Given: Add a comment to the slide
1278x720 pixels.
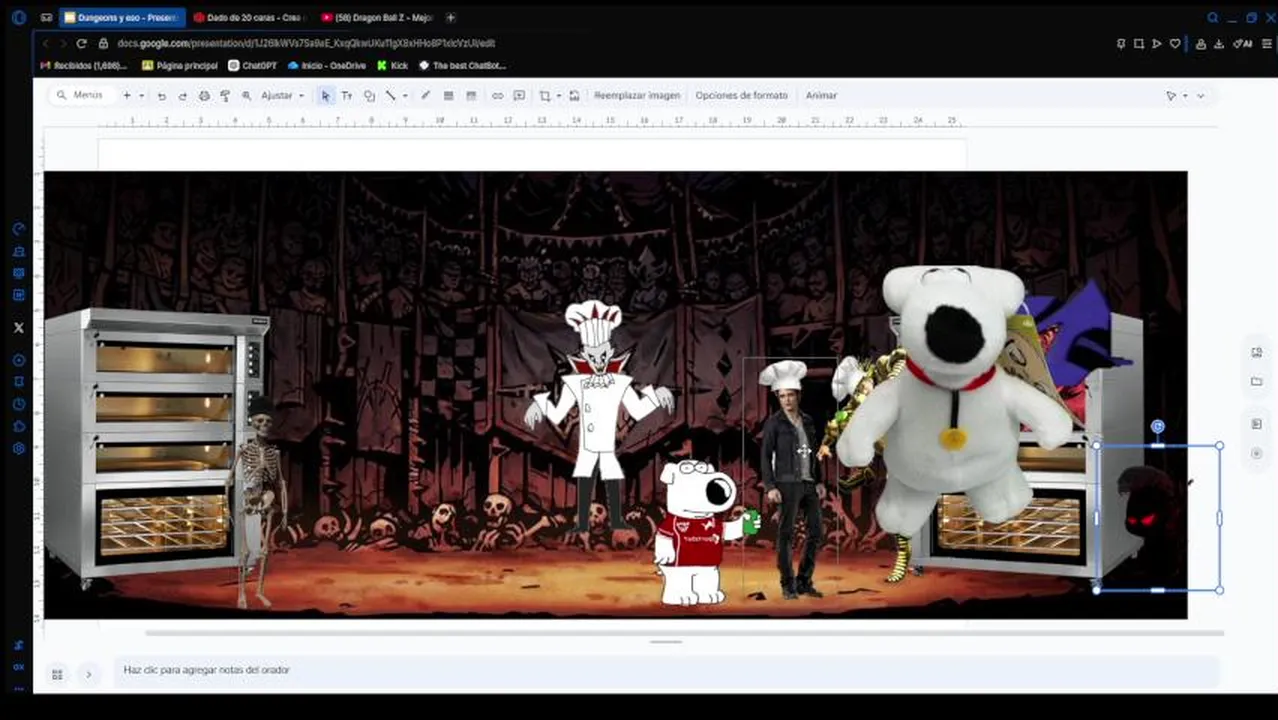Looking at the screenshot, I should coord(519,96).
